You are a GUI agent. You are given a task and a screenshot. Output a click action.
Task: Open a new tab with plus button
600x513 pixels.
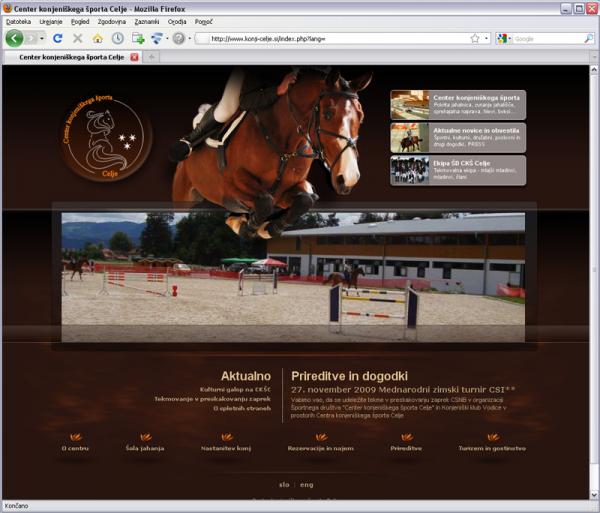152,57
